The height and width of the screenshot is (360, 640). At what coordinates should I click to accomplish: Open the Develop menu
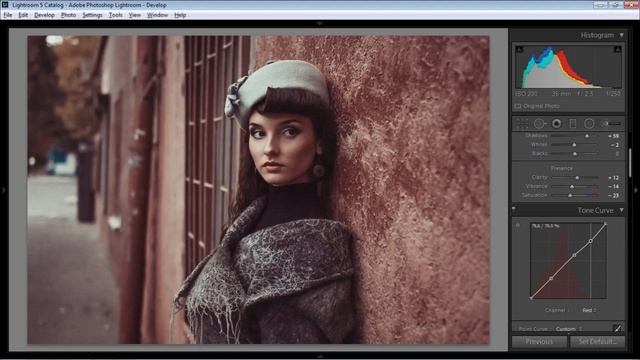pos(44,15)
